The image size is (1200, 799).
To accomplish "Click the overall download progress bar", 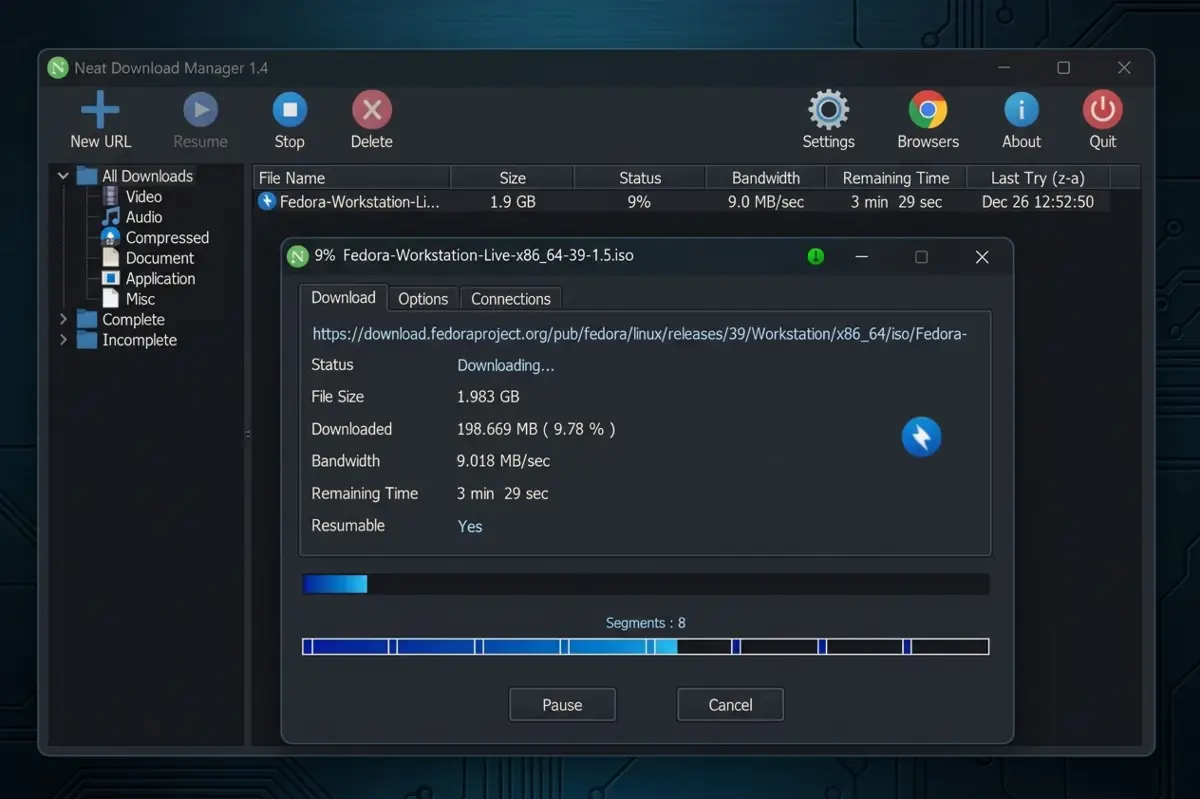I will click(646, 584).
